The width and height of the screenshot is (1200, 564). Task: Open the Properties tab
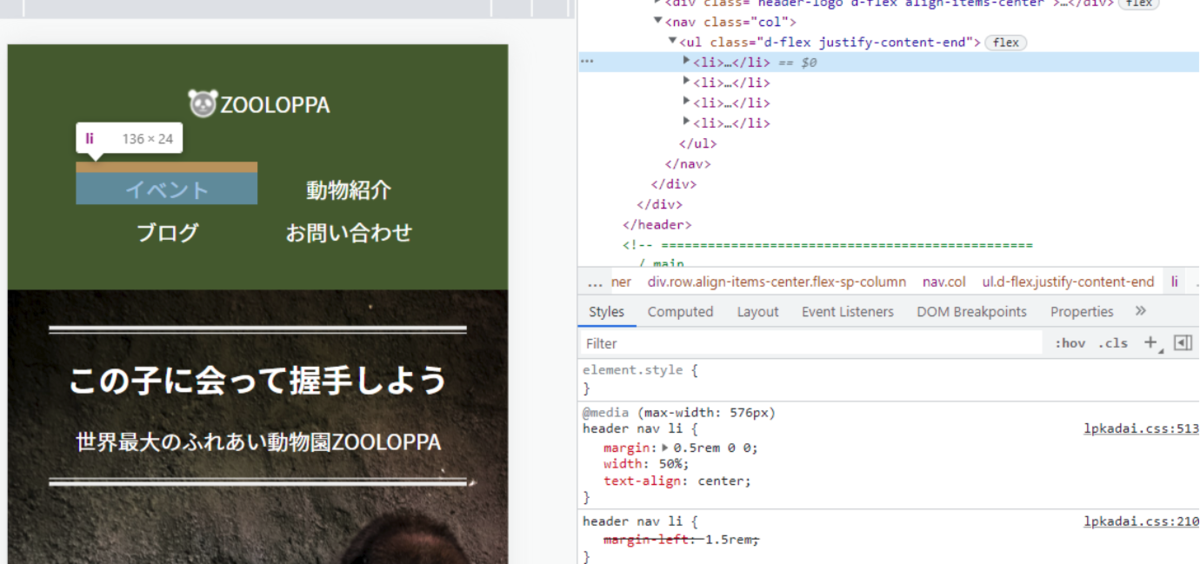(1082, 312)
